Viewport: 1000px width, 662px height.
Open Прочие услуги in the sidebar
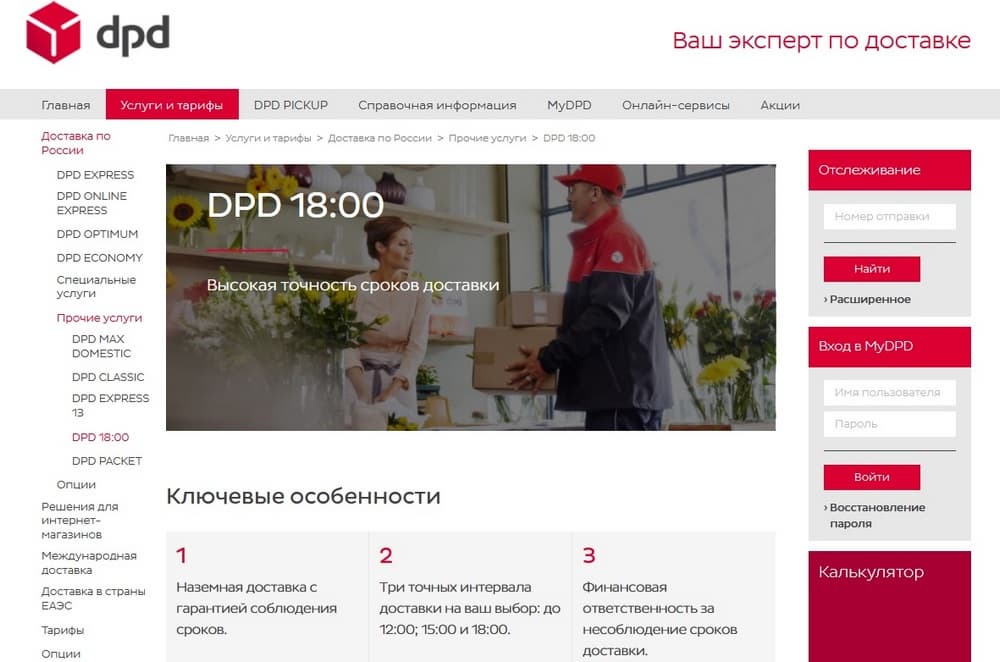click(99, 318)
